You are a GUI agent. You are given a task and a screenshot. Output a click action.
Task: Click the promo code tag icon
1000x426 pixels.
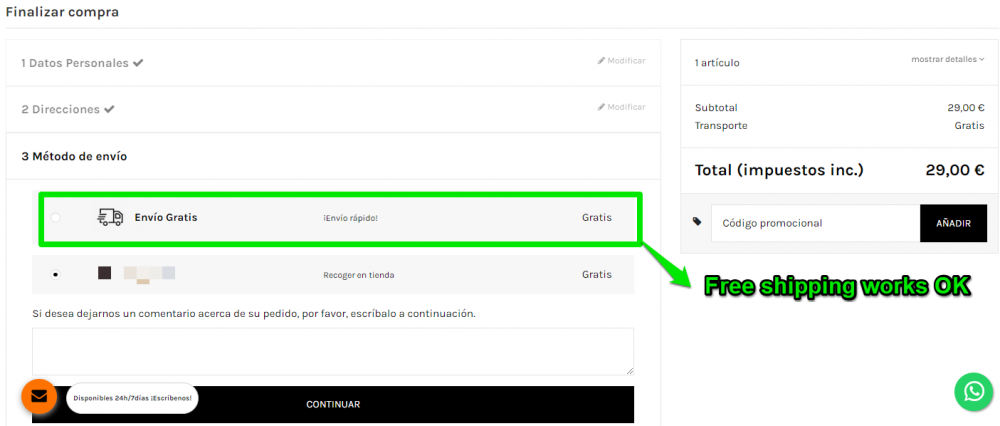pyautogui.click(x=696, y=223)
